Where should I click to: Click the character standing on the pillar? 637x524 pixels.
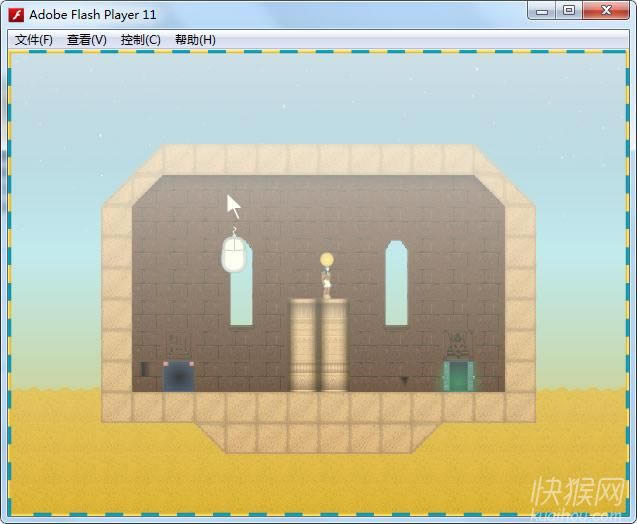coord(326,286)
